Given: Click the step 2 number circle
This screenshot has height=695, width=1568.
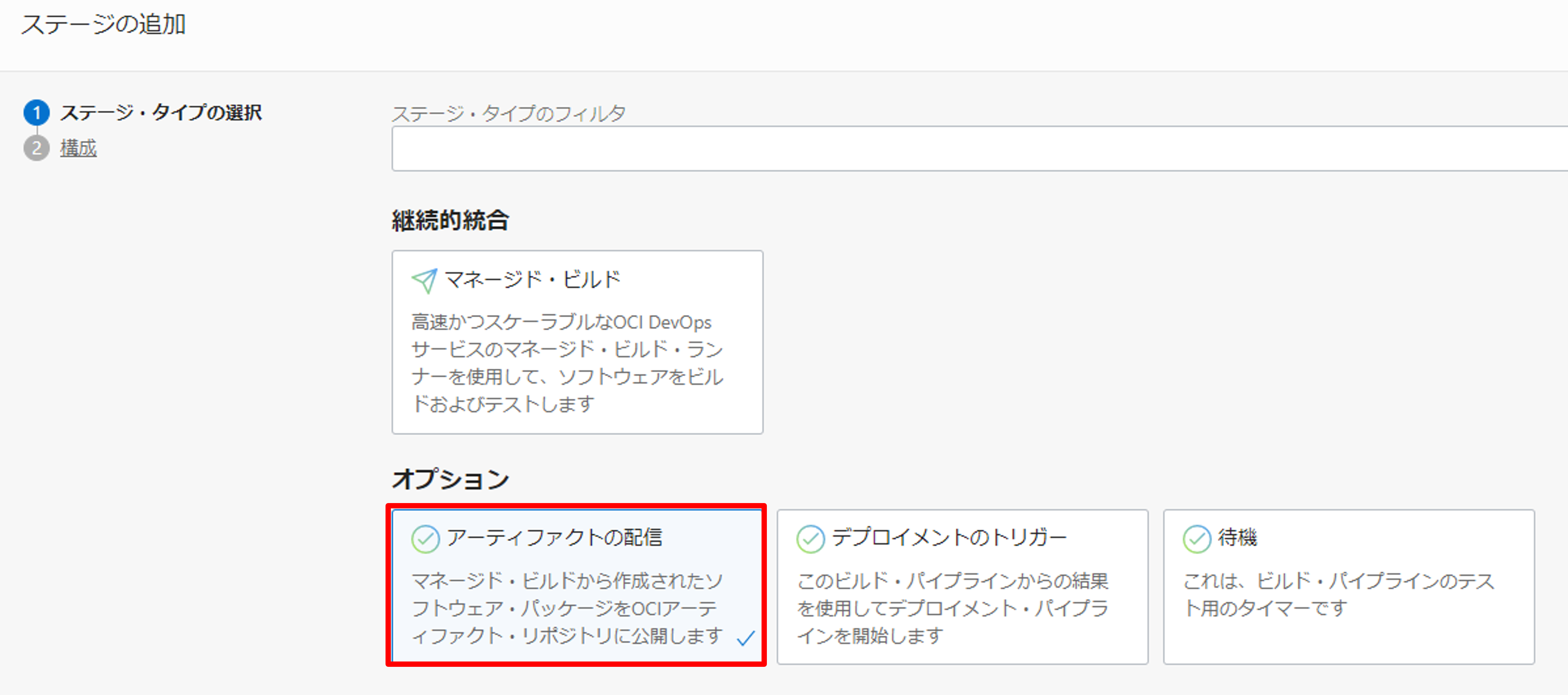Looking at the screenshot, I should [x=37, y=148].
